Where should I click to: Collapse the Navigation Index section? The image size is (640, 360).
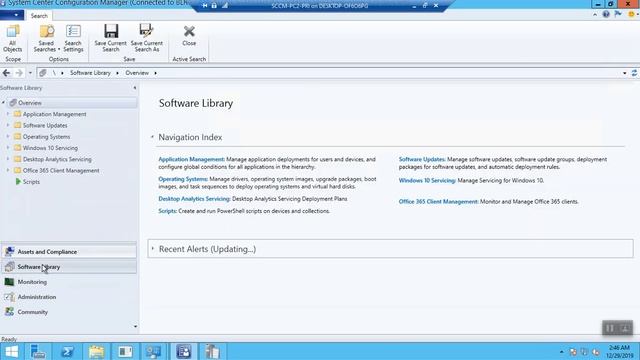click(152, 137)
